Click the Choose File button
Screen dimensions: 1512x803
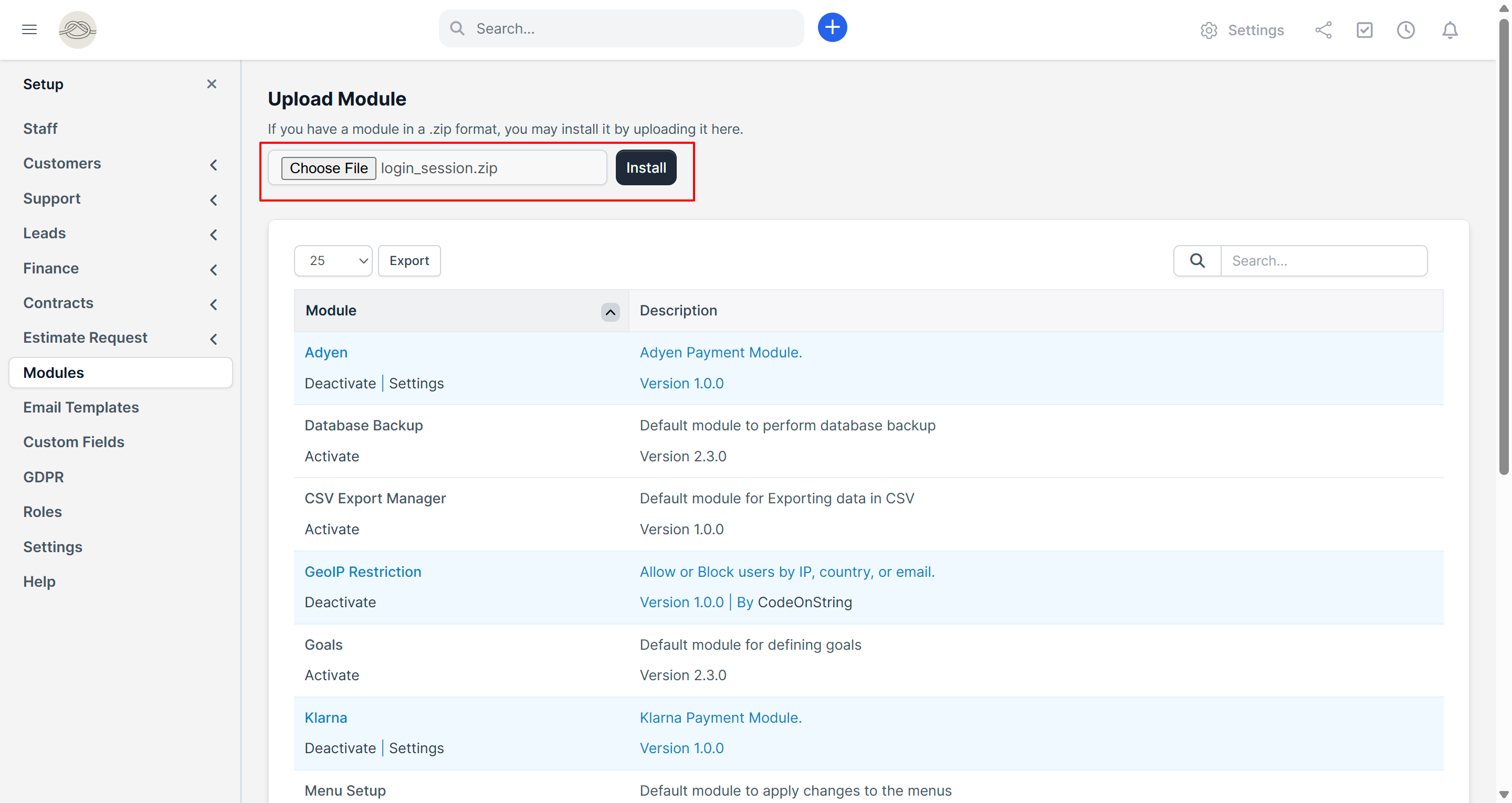click(328, 168)
